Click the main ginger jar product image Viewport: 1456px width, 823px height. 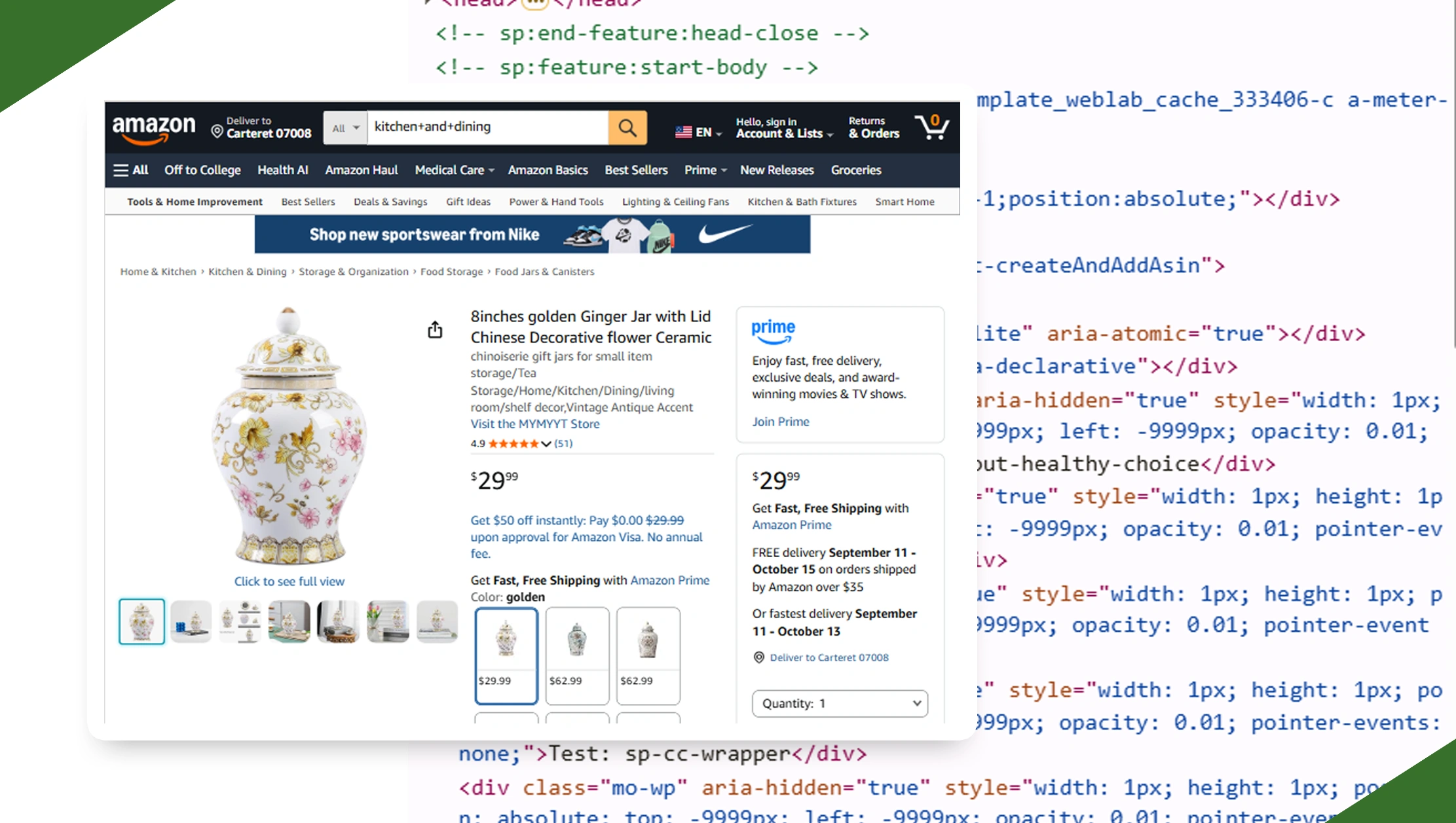coord(288,435)
